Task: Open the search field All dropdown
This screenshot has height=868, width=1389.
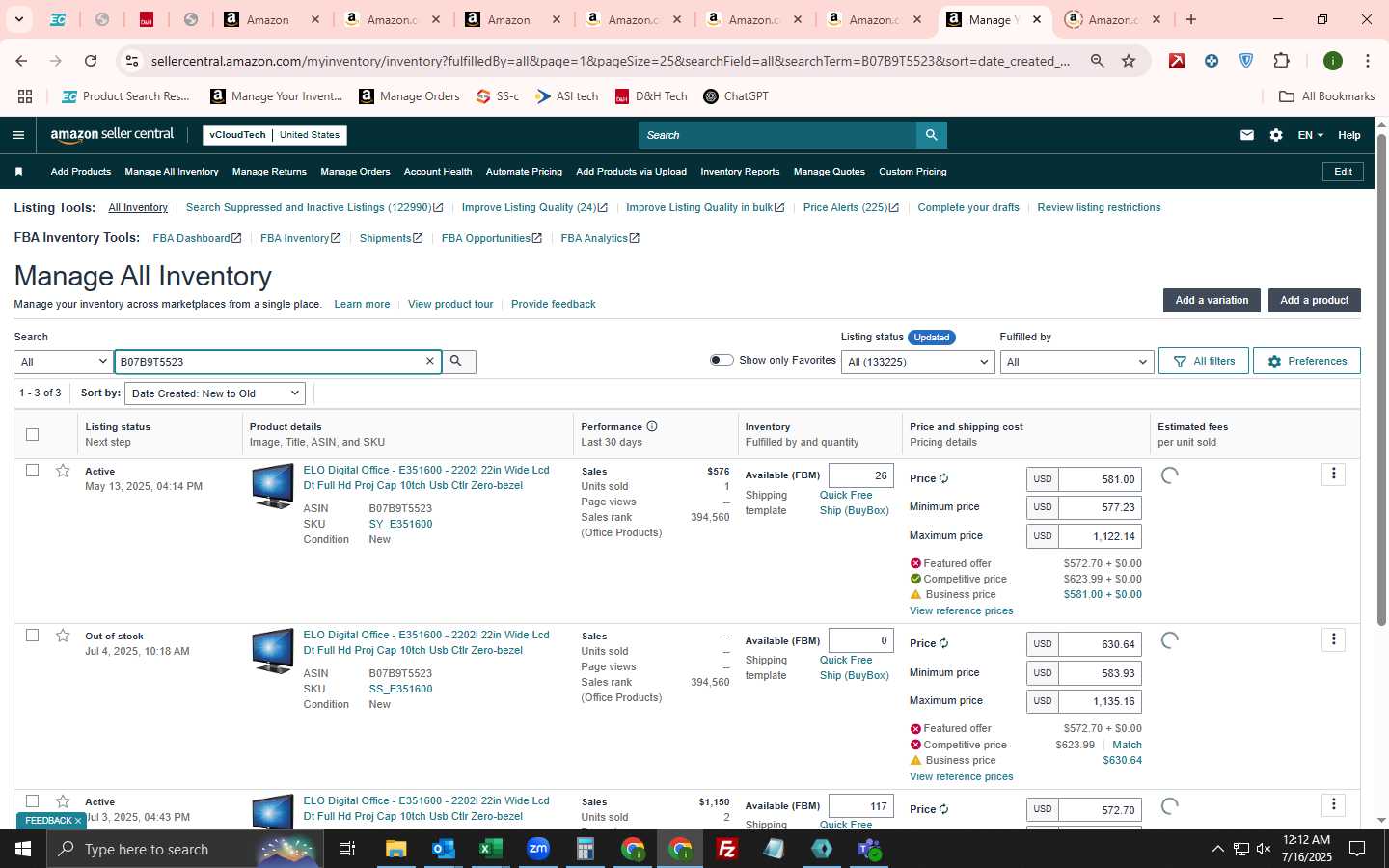Action: 64,362
